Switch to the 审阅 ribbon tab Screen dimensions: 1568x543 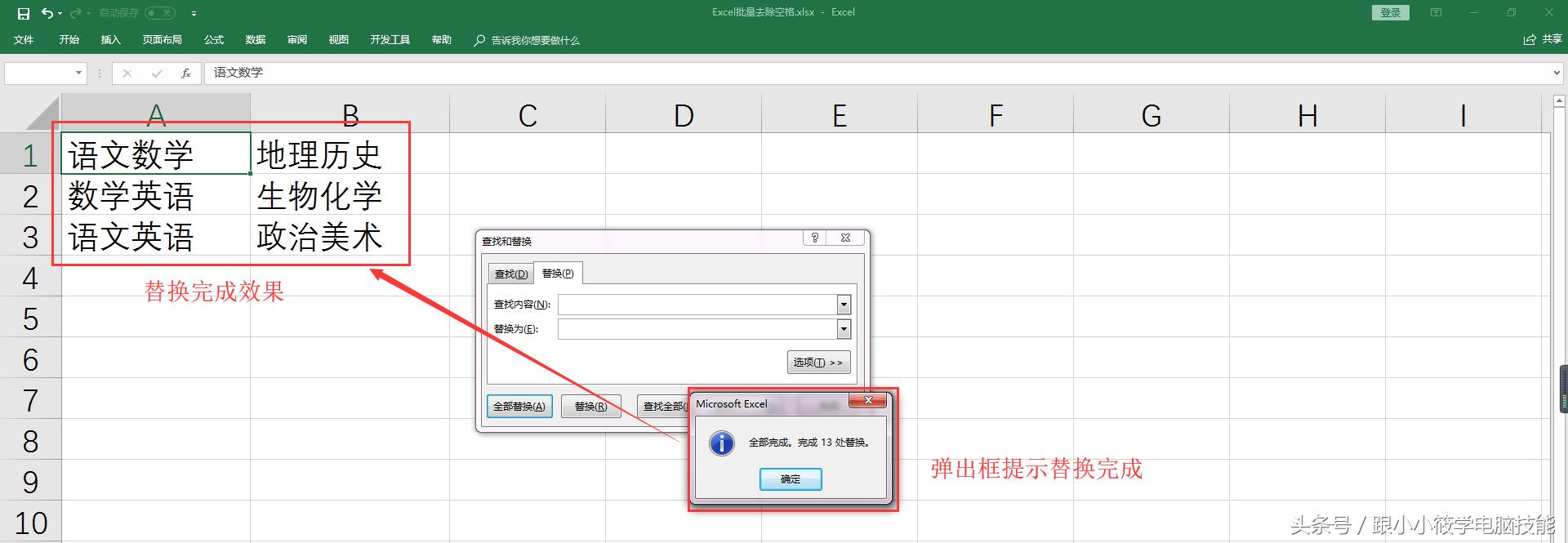point(297,39)
